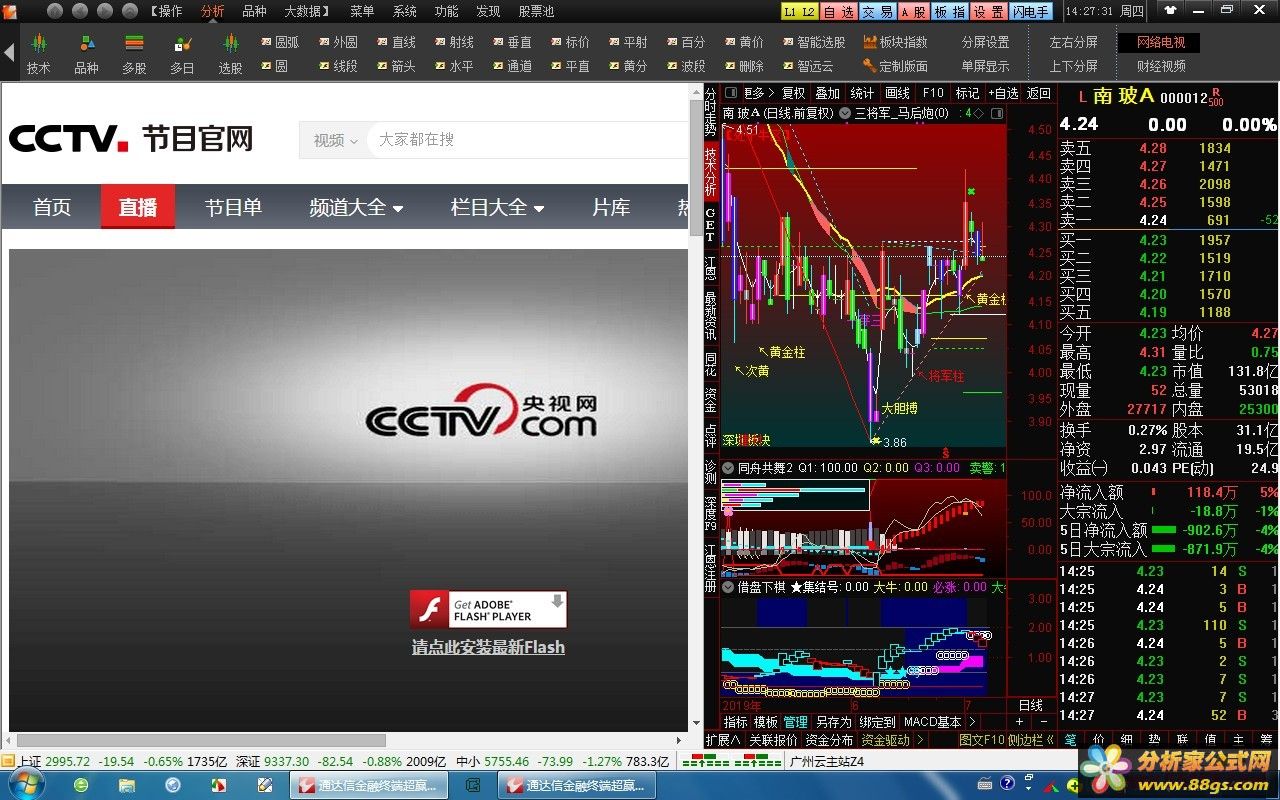
Task: Select the 多股 multi-stock icon
Action: (x=134, y=53)
